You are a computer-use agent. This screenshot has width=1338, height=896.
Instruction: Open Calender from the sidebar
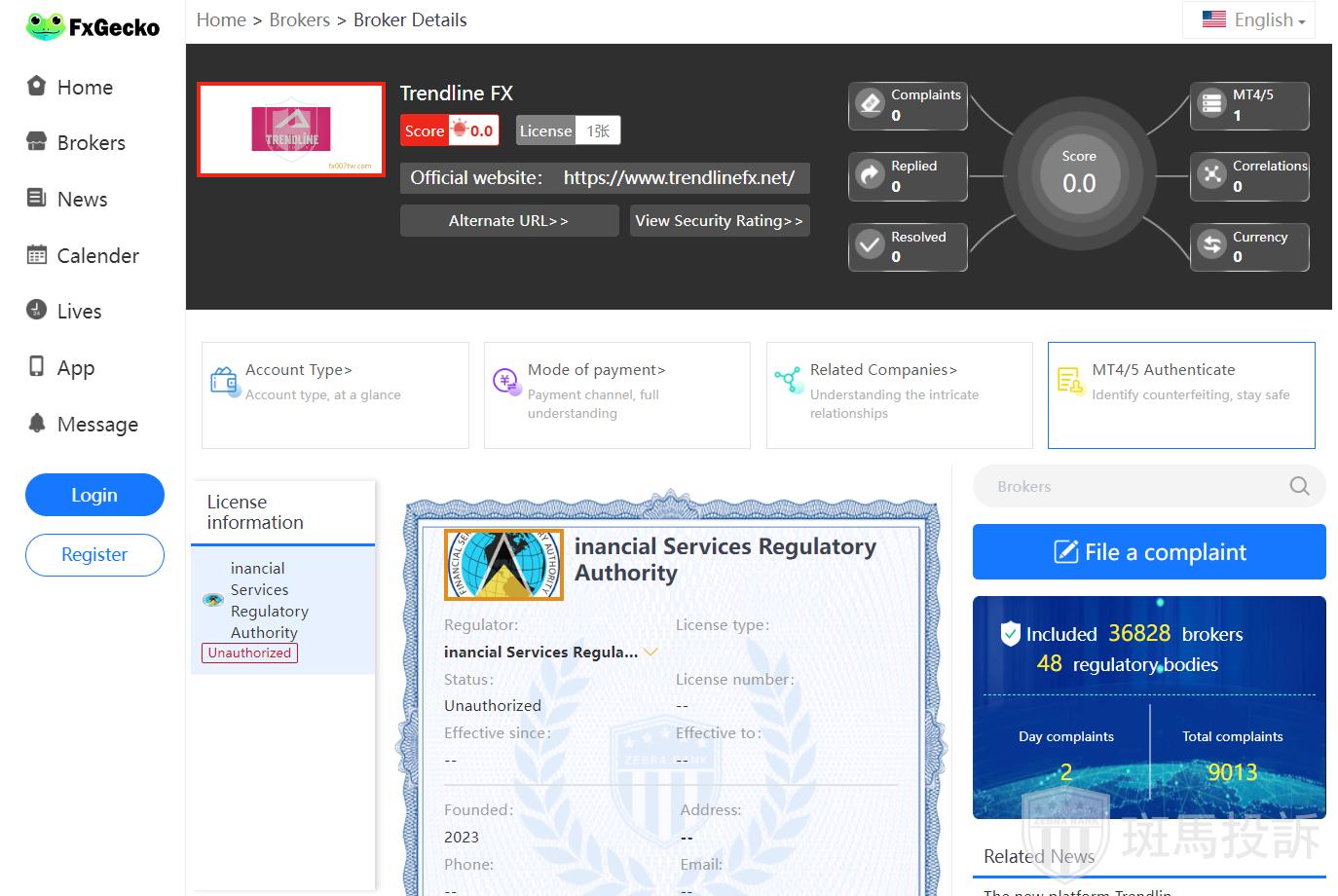97,256
